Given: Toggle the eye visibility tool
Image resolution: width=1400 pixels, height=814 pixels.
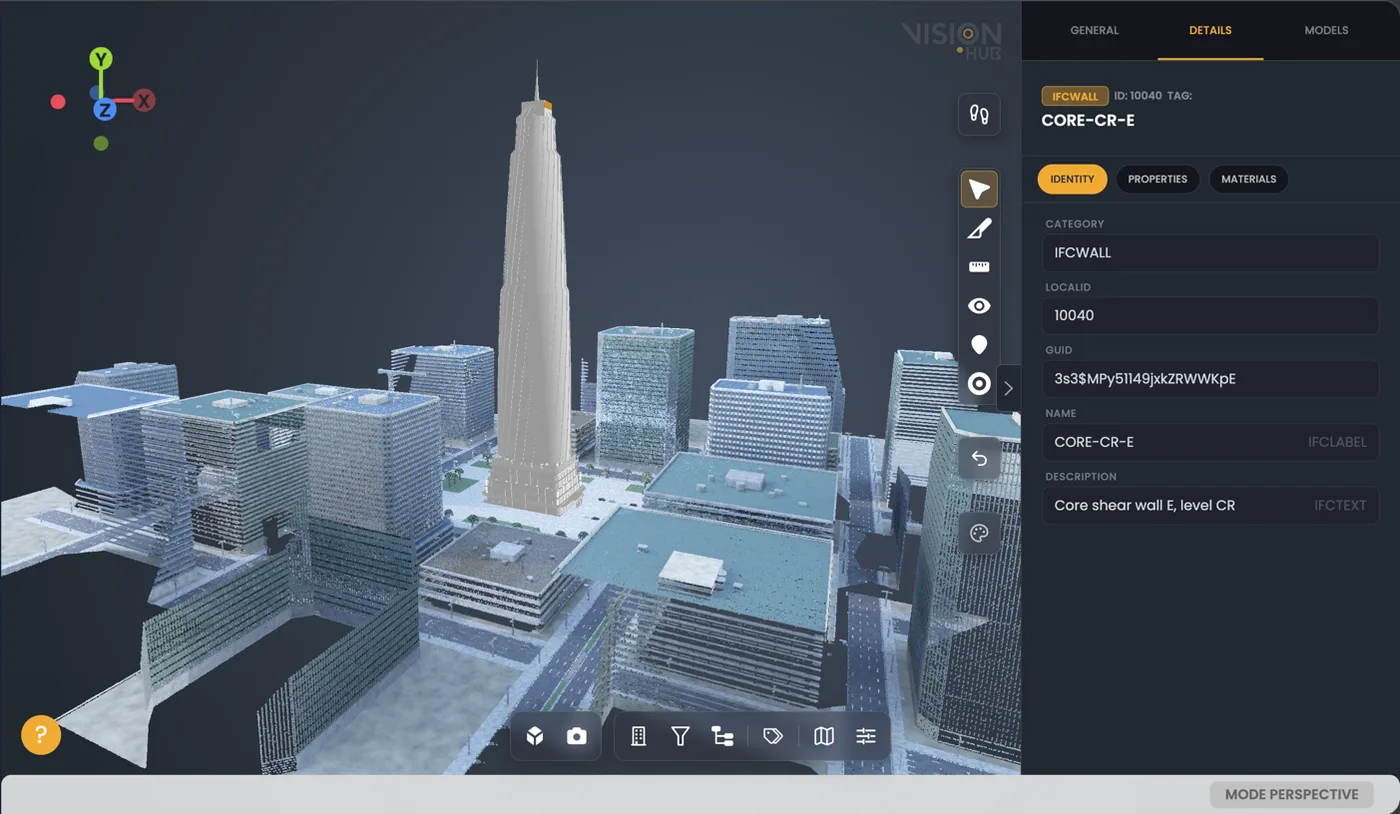Looking at the screenshot, I should [x=979, y=306].
